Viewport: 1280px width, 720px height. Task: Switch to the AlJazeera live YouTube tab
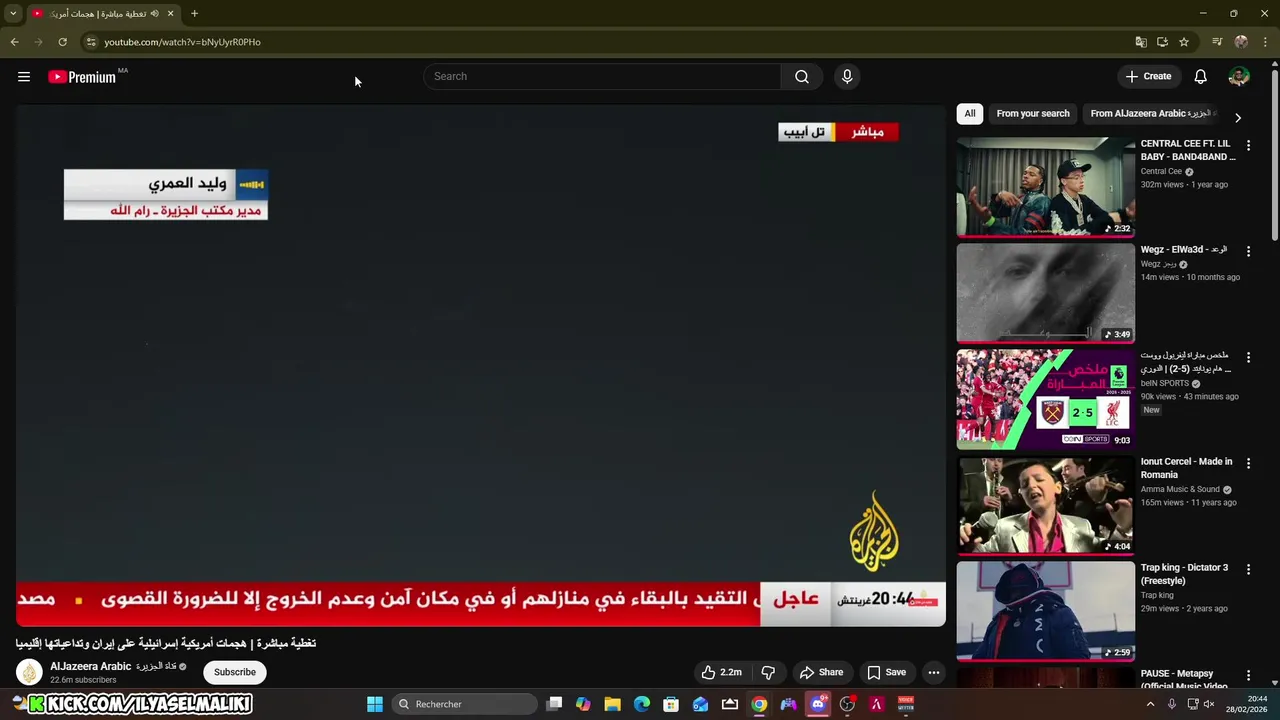[x=100, y=14]
